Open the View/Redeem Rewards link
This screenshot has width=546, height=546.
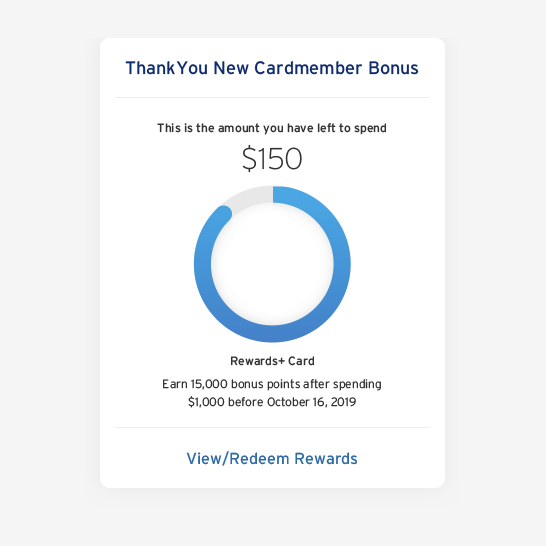click(272, 459)
